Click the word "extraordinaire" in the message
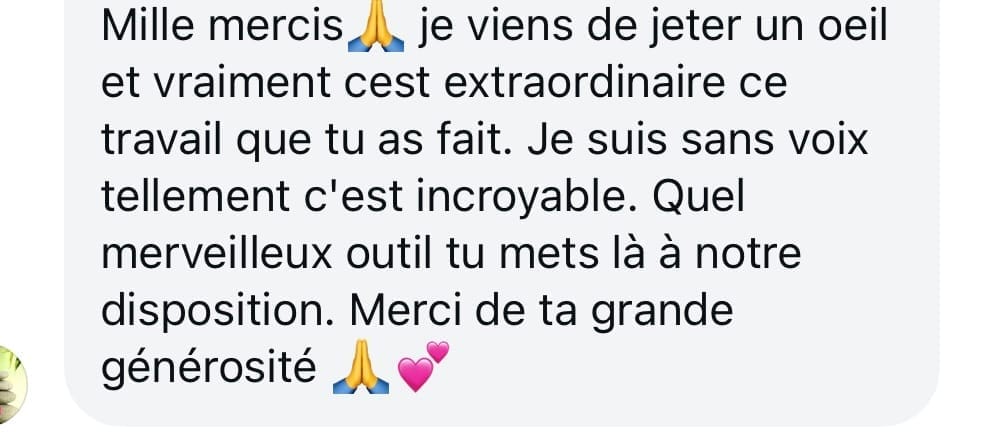The width and height of the screenshot is (1003, 441). [x=585, y=84]
